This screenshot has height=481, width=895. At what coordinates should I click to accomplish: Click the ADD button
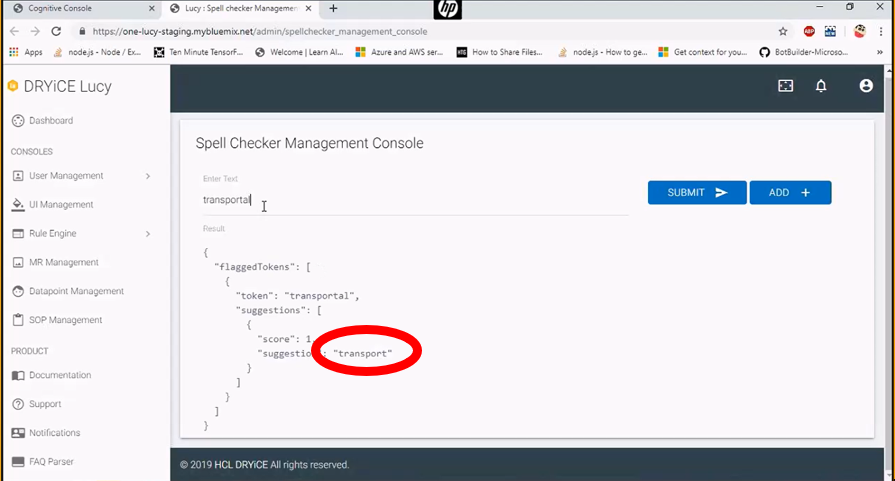(x=790, y=193)
